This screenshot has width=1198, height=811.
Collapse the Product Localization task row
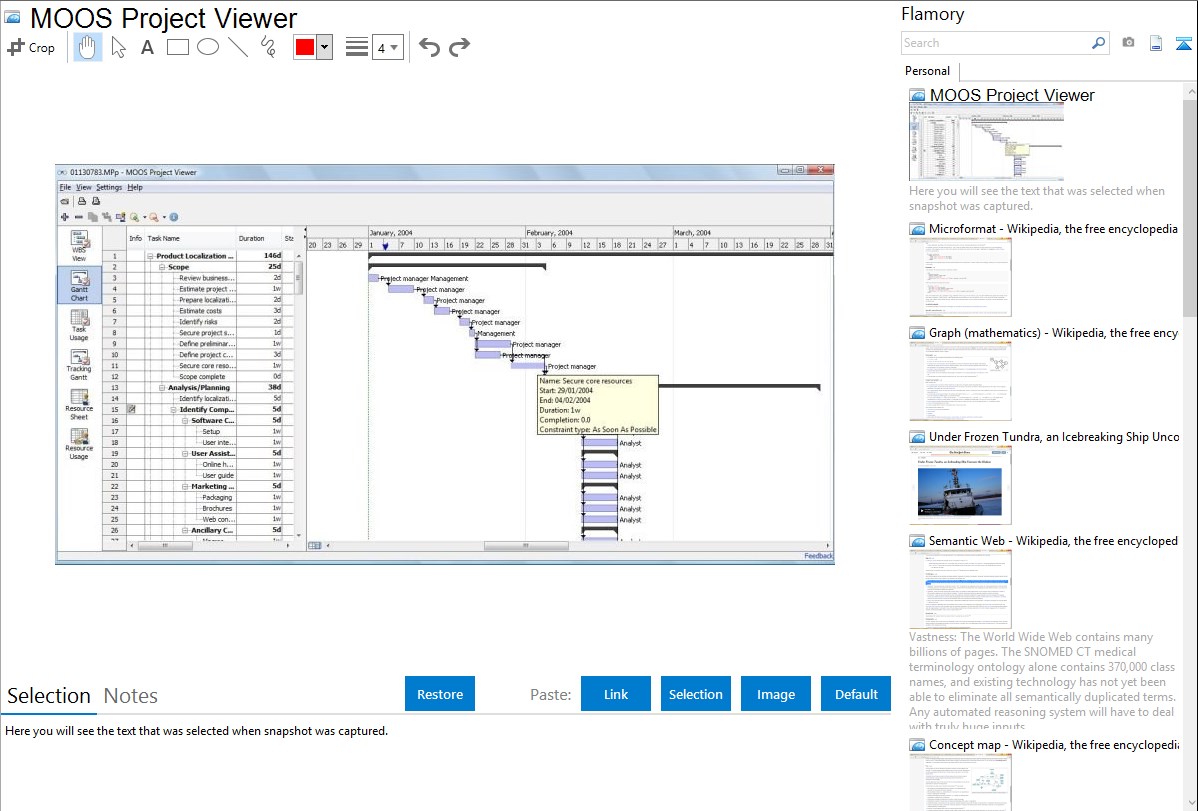[151, 256]
